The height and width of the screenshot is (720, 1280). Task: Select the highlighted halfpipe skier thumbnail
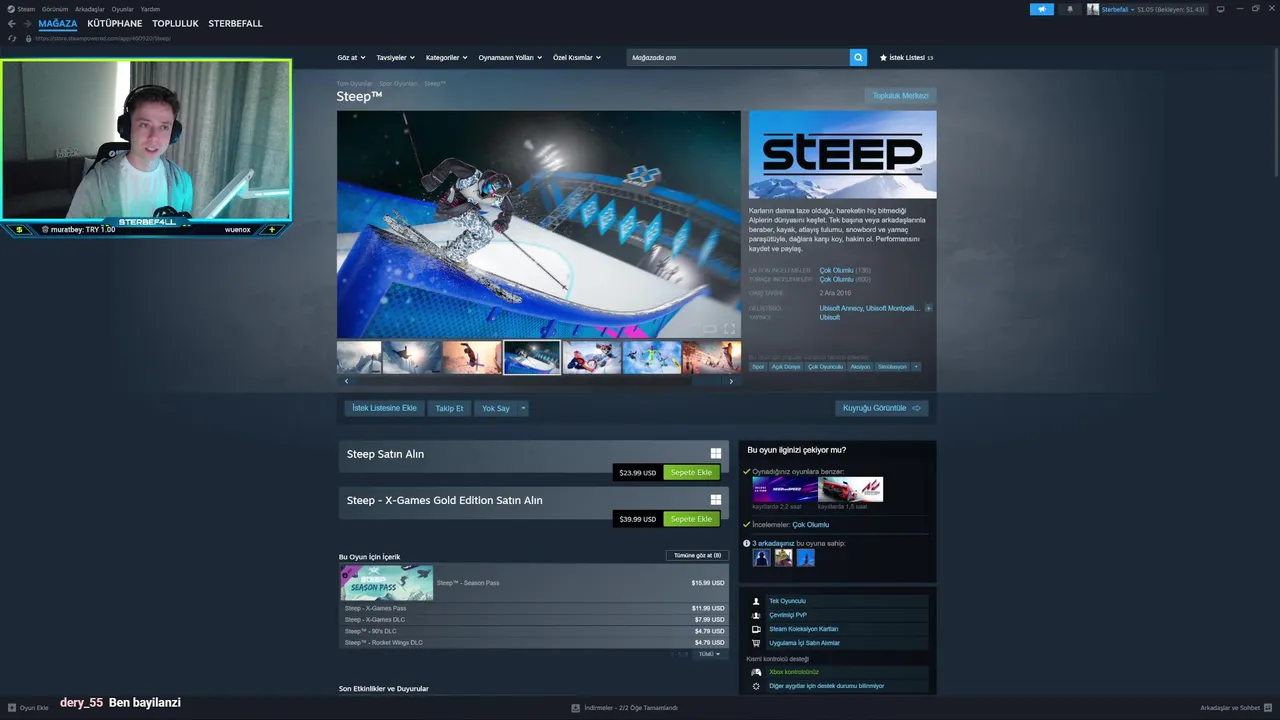tap(531, 357)
